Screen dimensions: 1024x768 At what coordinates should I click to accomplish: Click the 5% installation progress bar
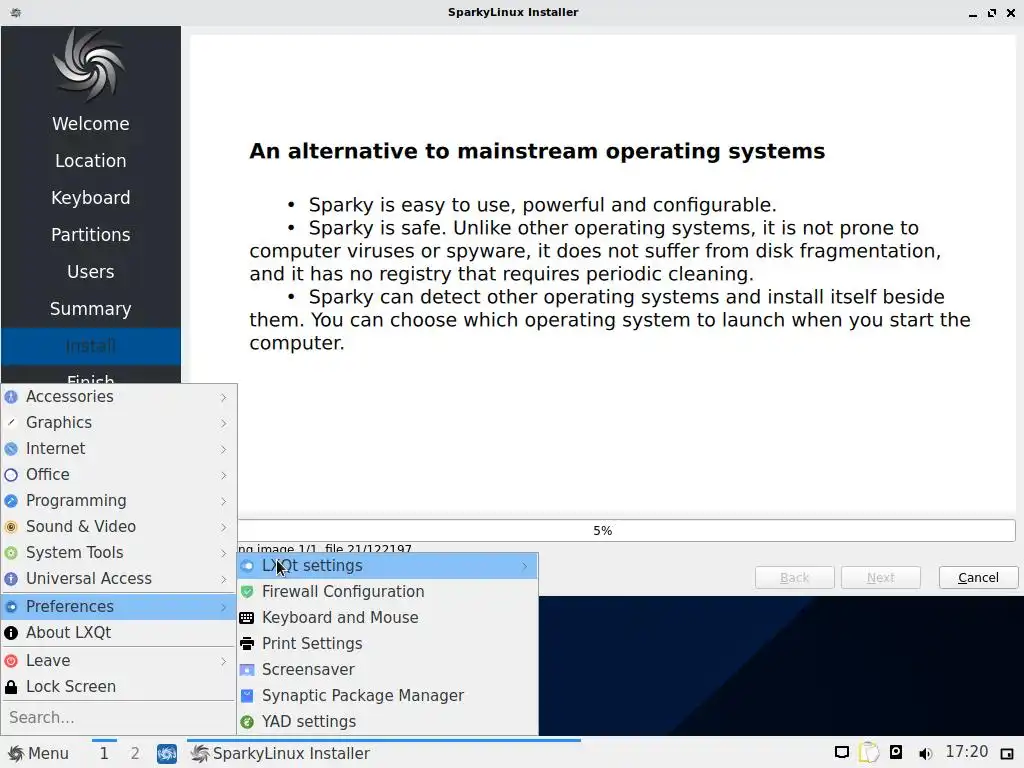(x=626, y=531)
